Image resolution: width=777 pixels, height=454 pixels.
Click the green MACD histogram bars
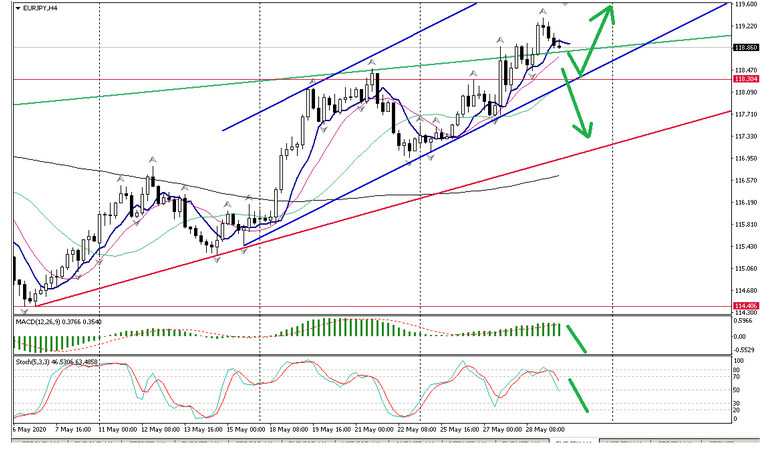tap(340, 329)
